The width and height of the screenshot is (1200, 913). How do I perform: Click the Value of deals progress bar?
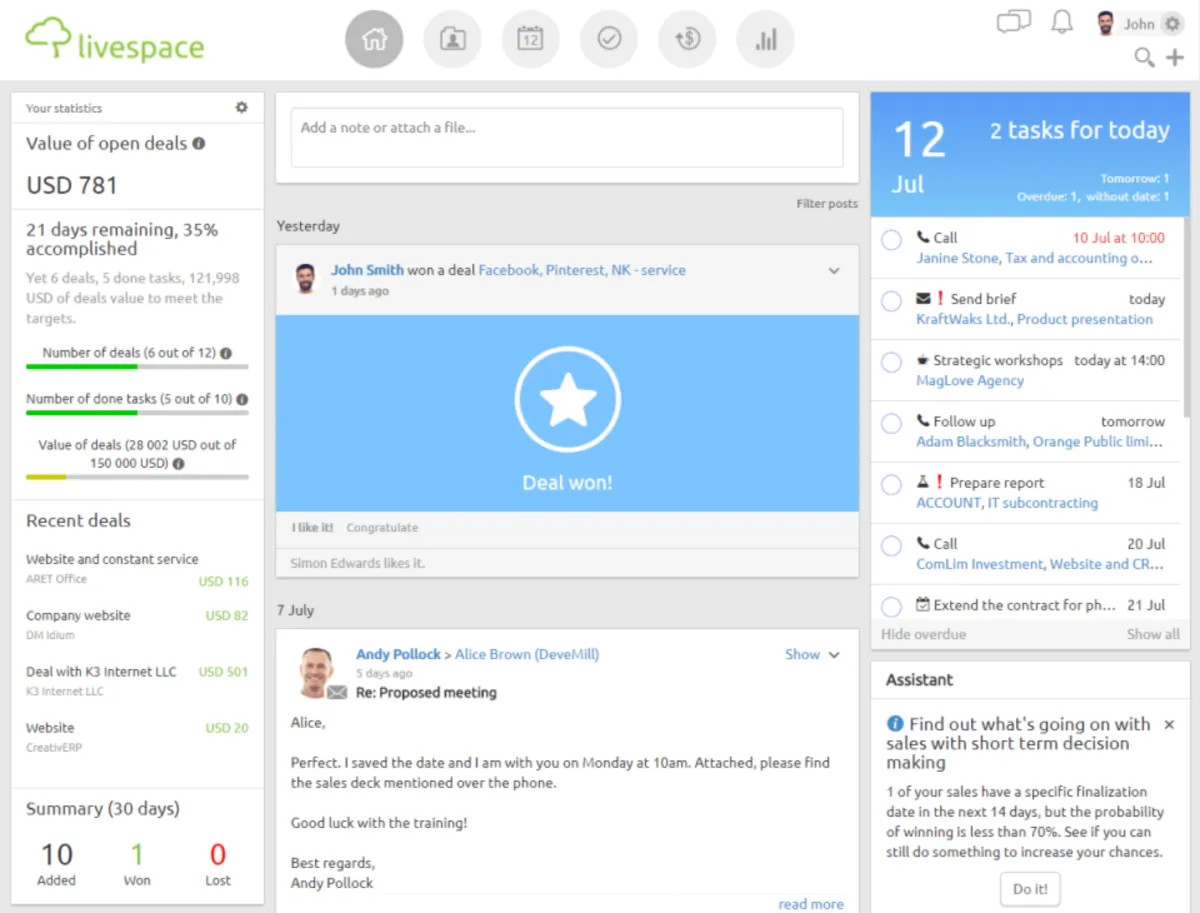pos(137,477)
